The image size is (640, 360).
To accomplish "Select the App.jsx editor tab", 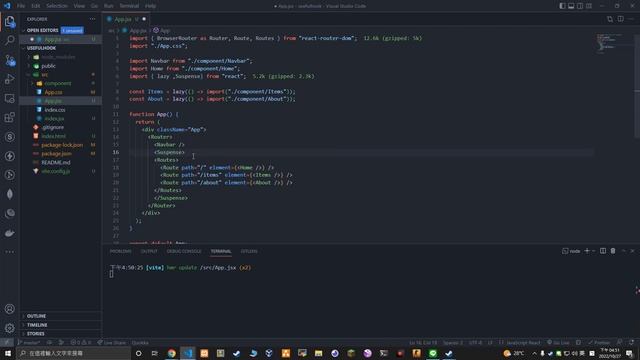I will 126,19.
